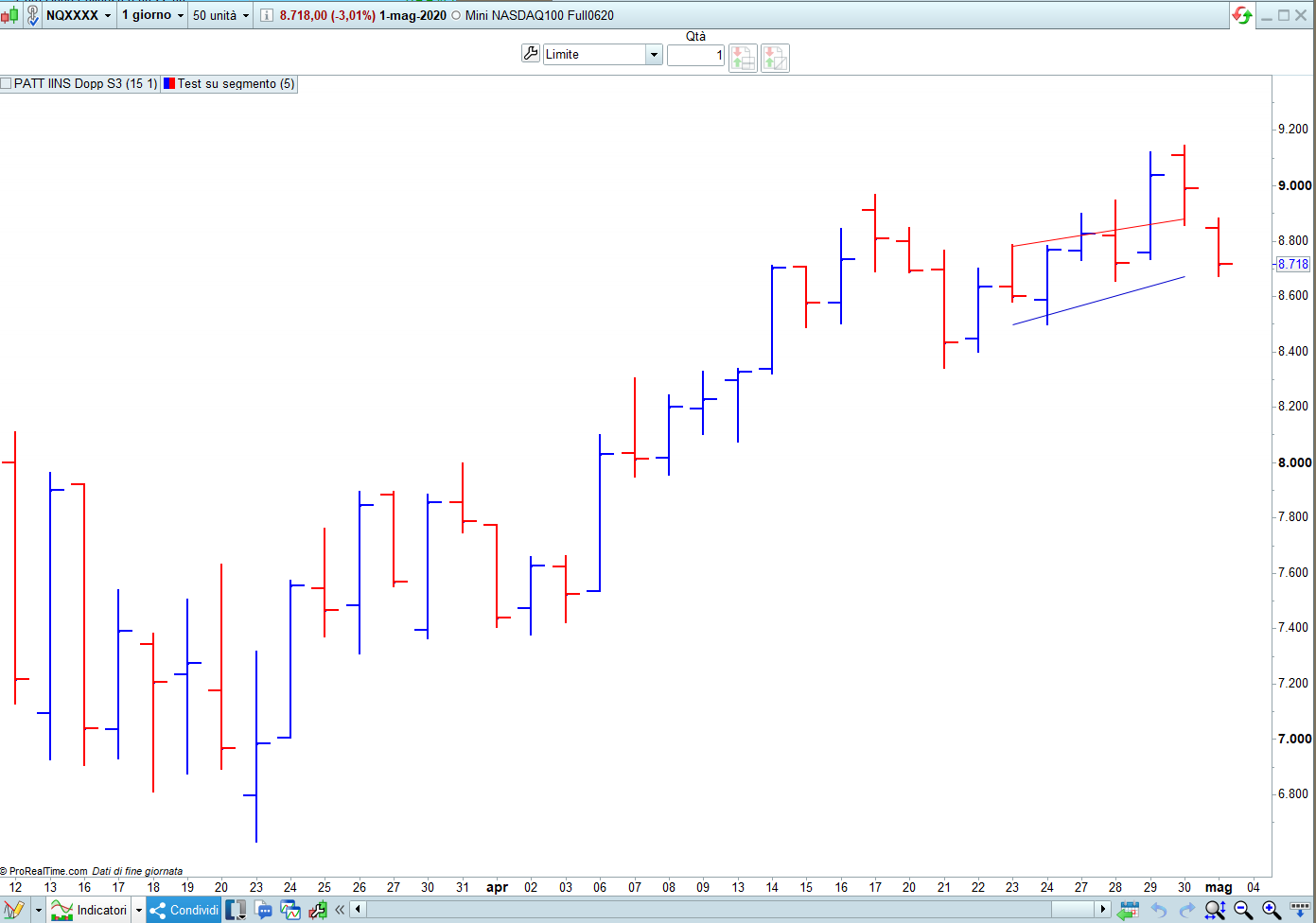Click the Condividi share button
Screen dimensions: 1316x923
[x=184, y=910]
